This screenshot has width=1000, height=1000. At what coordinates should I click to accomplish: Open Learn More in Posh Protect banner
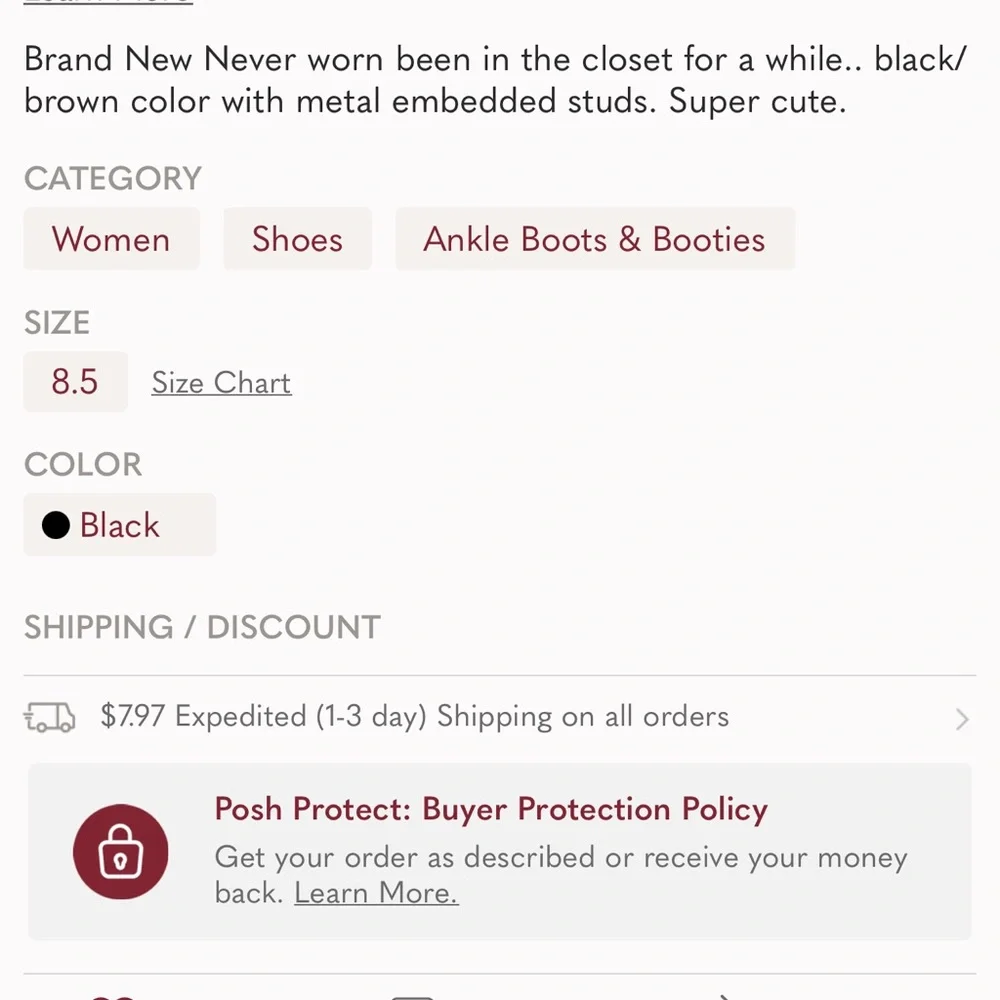coord(375,892)
